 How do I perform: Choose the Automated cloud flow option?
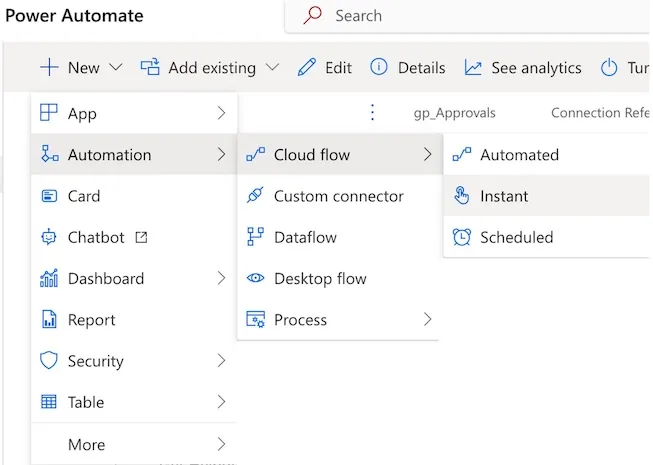tap(548, 154)
